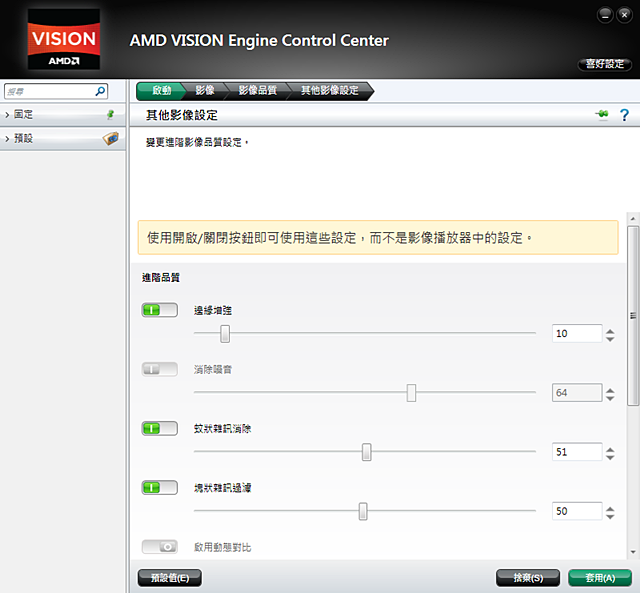
Task: Pin this page using the green pushpin icon
Action: click(602, 114)
